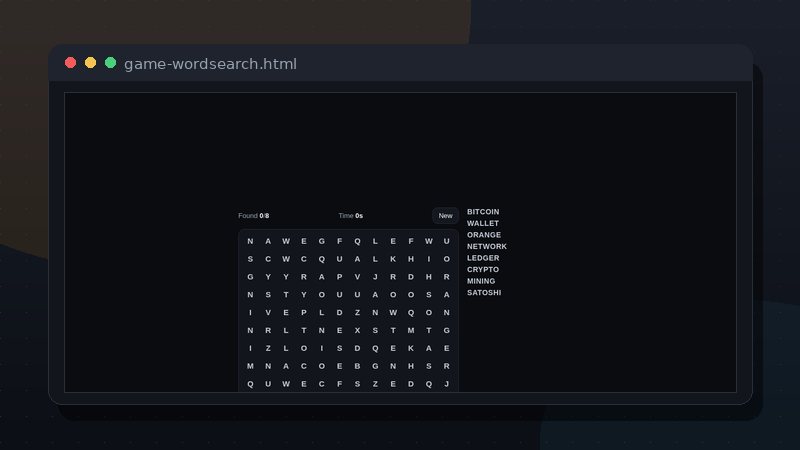The width and height of the screenshot is (800, 450).
Task: Click letter Z in the IZLOIS row
Action: (x=268, y=348)
